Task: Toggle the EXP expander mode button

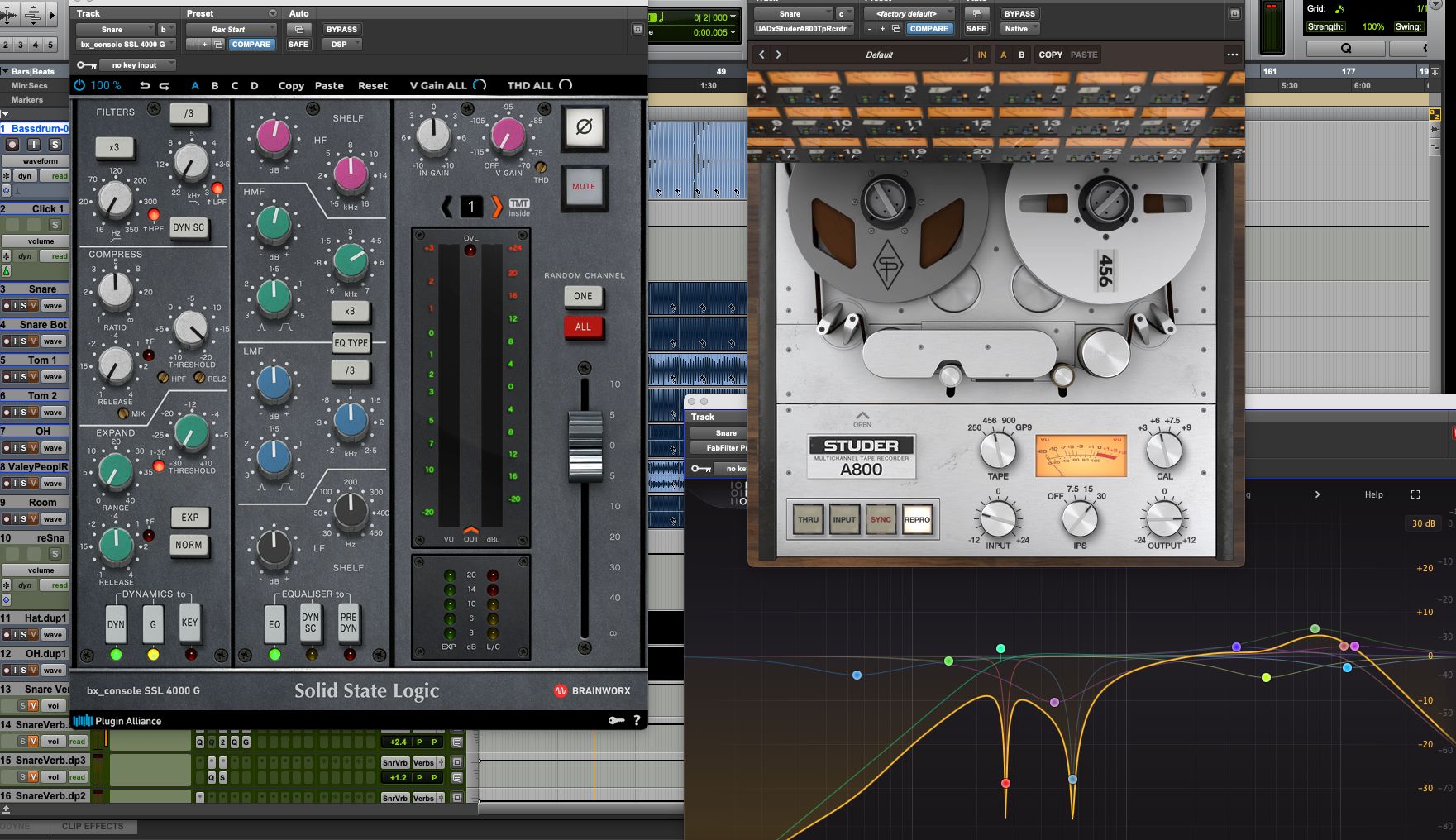Action: (190, 518)
